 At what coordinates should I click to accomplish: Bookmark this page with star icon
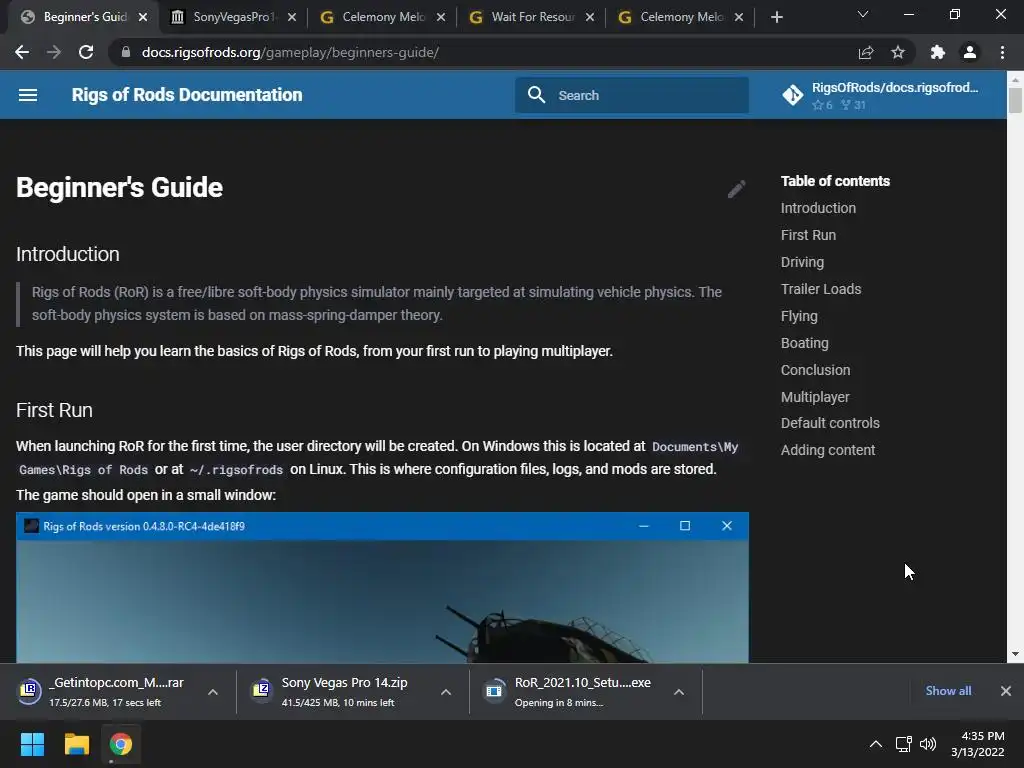(898, 52)
